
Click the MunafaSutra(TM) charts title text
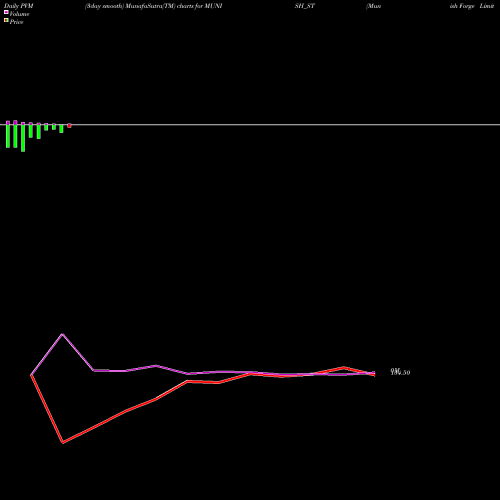tap(153, 6)
